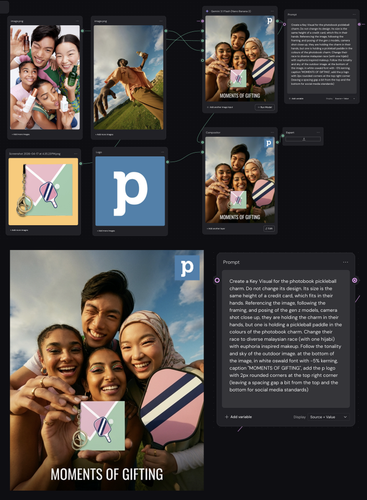Open the Gemini model node options menu

point(272,11)
